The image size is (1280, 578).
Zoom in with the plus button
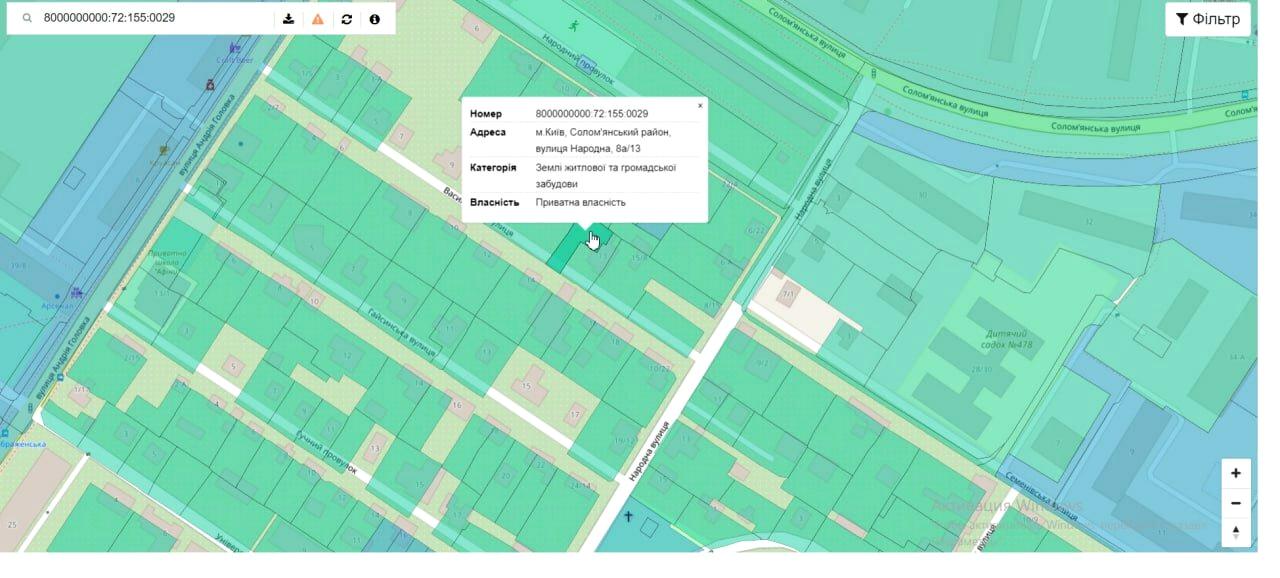pos(1236,473)
